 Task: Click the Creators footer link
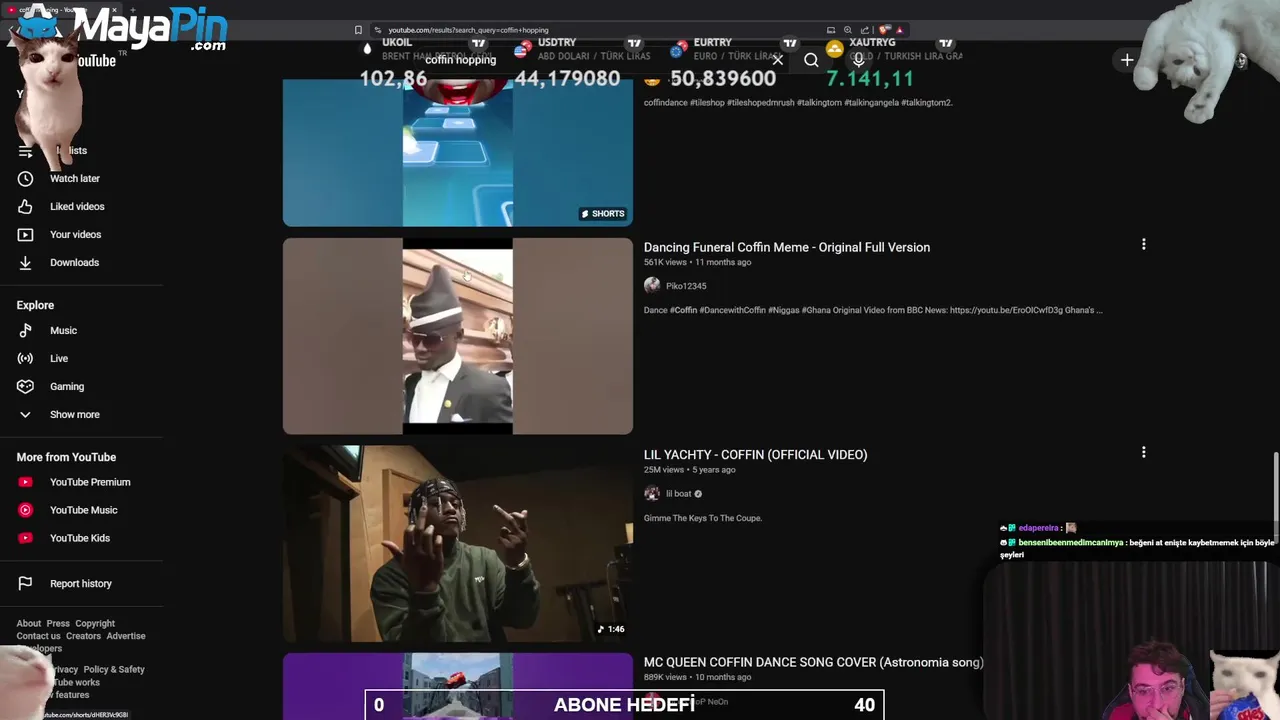click(x=83, y=636)
